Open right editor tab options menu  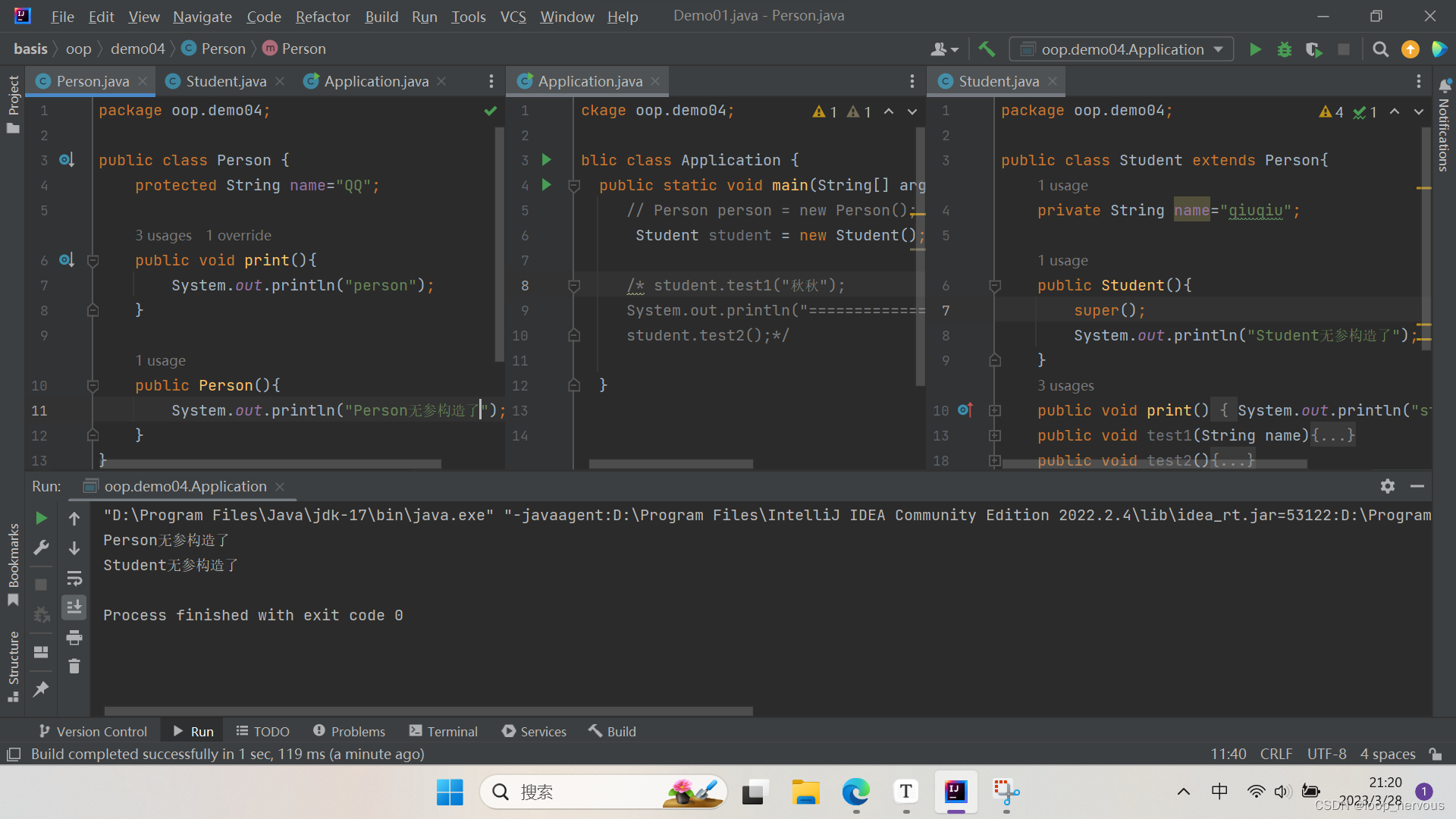(x=1418, y=81)
